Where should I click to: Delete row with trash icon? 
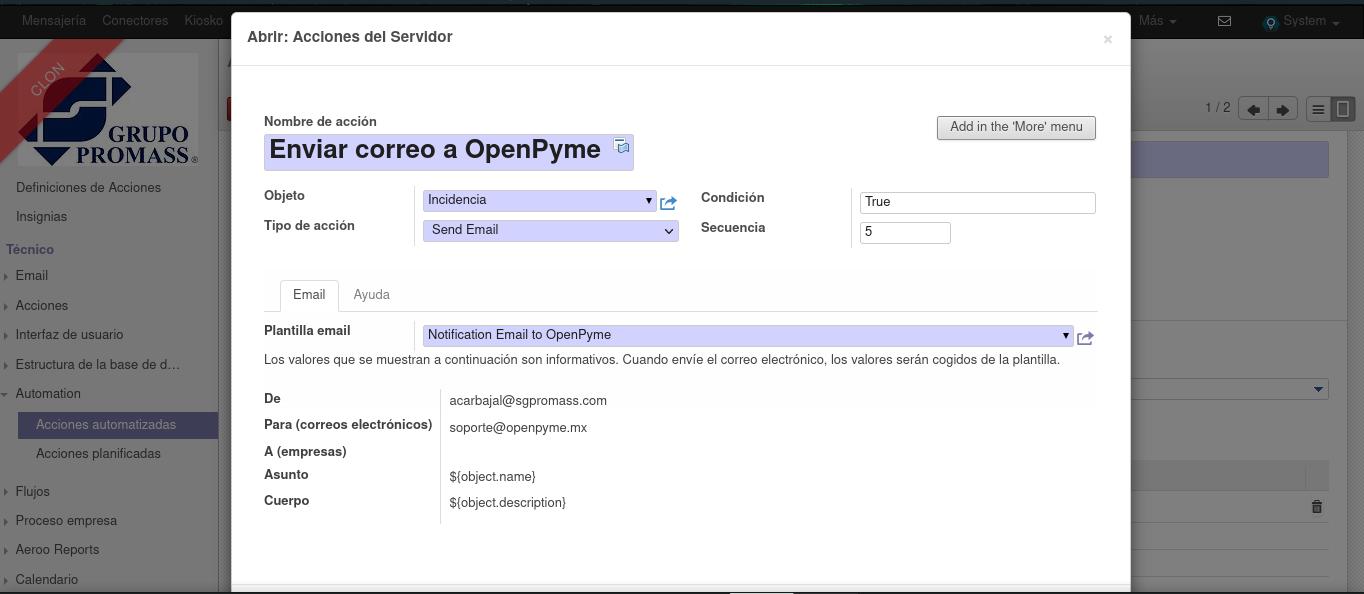1317,507
